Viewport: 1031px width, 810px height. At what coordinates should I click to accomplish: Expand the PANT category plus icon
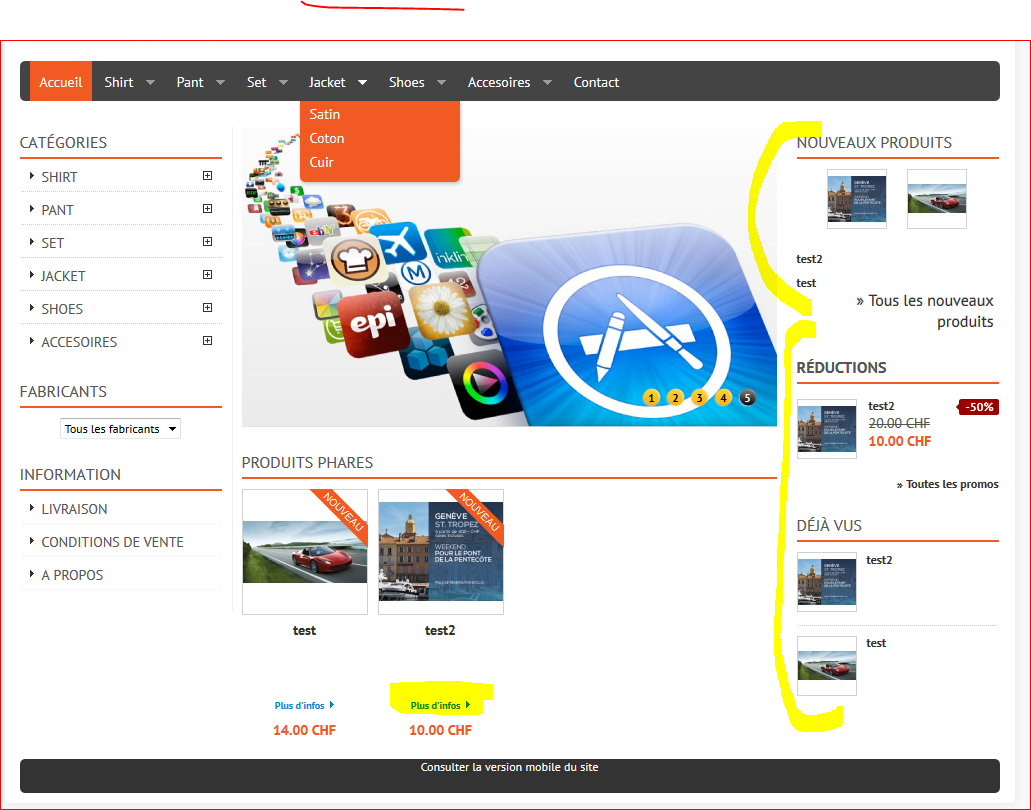[x=207, y=208]
